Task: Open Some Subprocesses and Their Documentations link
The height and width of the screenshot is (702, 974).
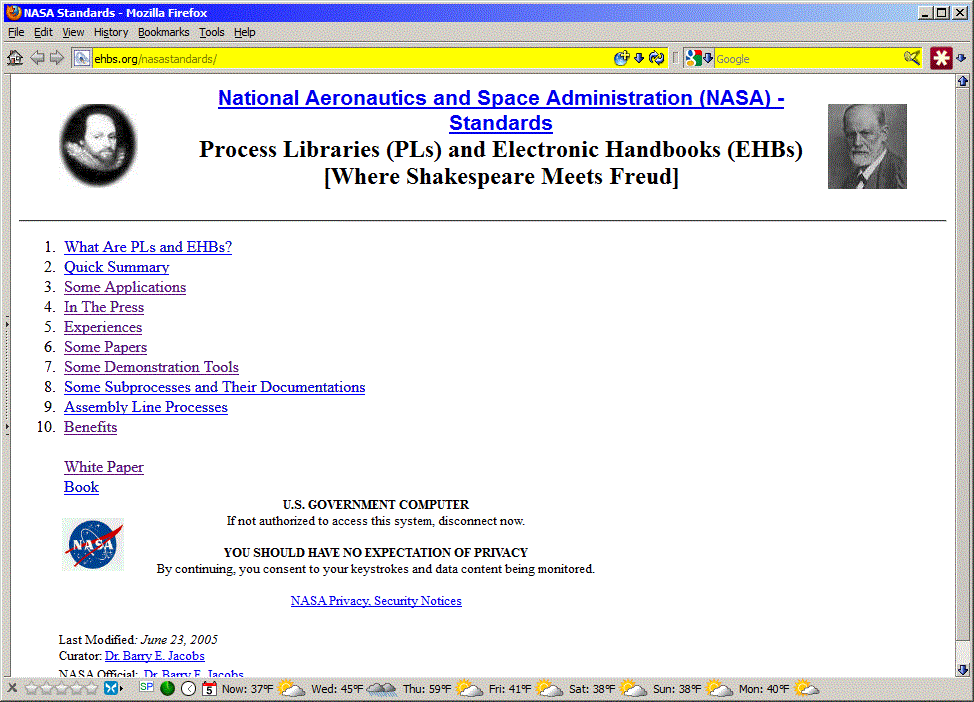Action: click(x=214, y=387)
